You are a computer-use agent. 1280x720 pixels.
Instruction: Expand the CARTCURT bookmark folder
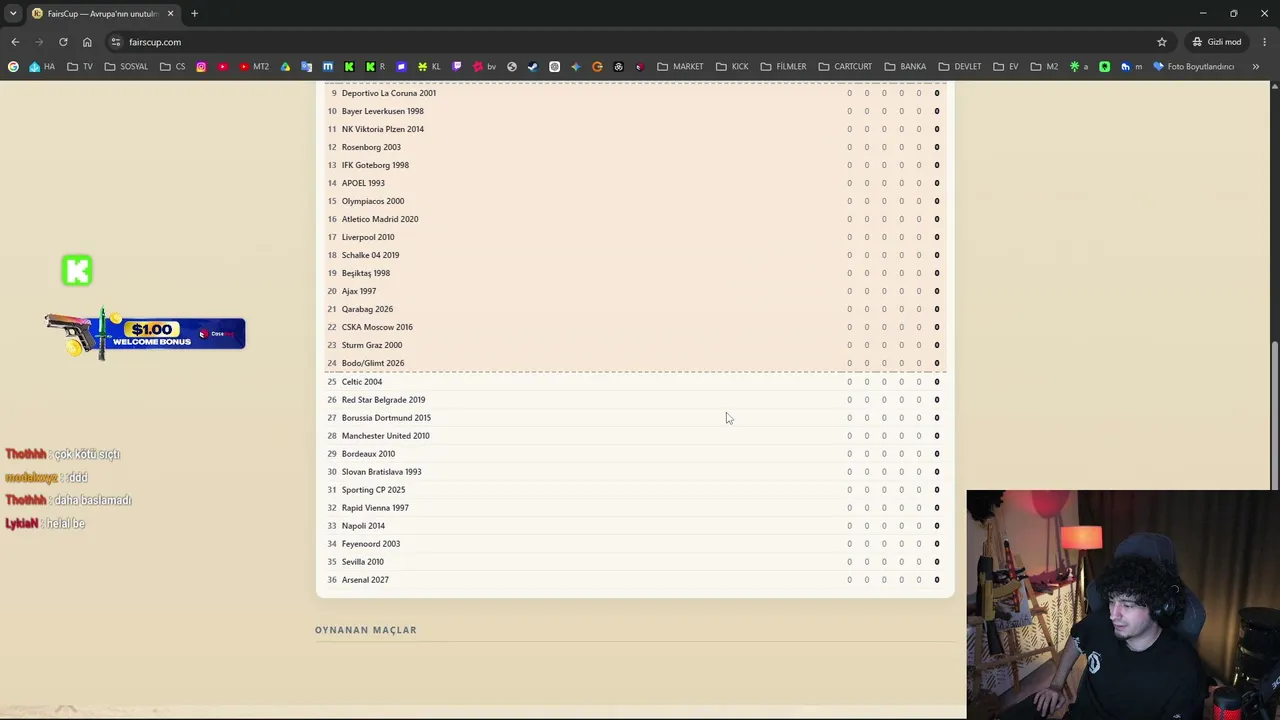845,67
